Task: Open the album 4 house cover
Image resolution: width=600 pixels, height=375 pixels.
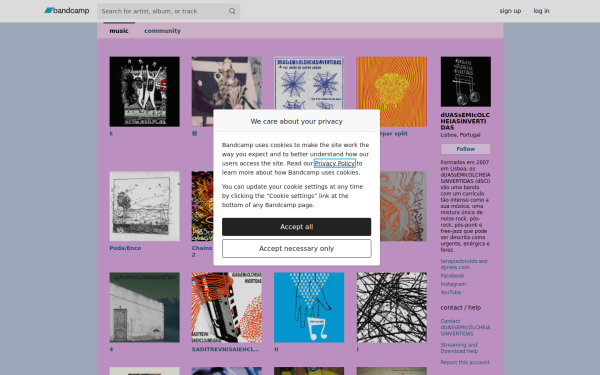Action: click(145, 307)
